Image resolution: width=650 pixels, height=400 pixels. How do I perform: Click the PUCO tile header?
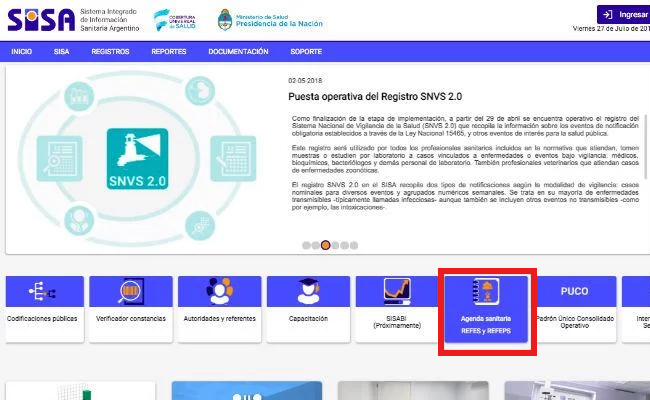tap(575, 291)
